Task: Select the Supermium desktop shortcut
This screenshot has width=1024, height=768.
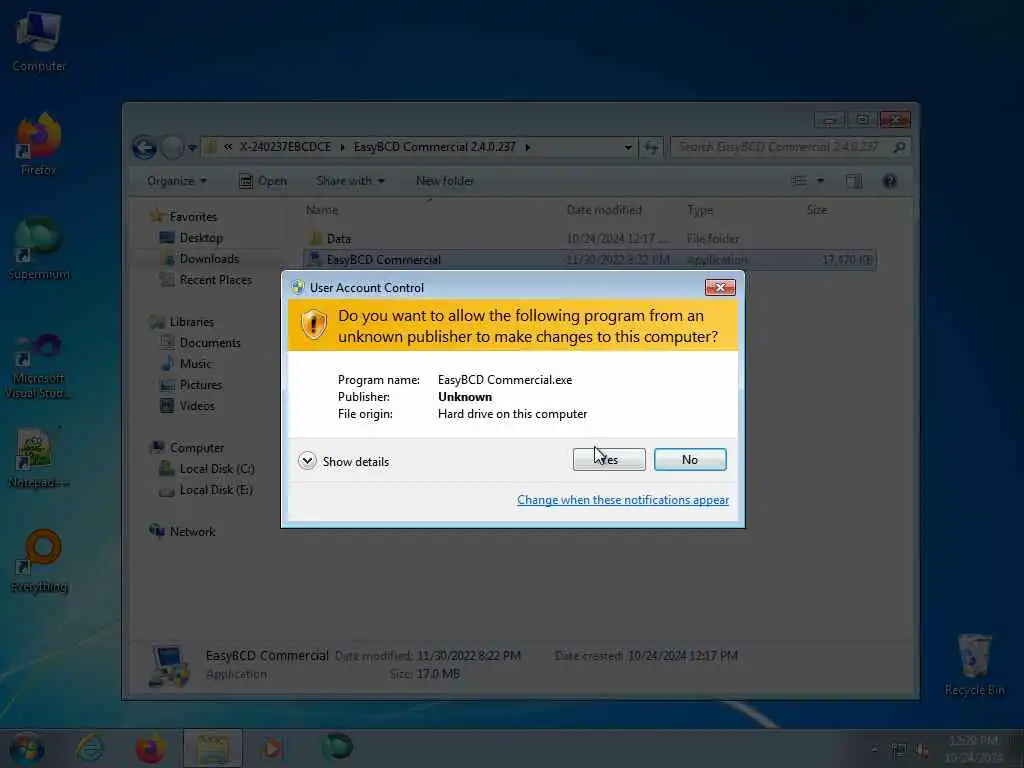Action: 39,249
